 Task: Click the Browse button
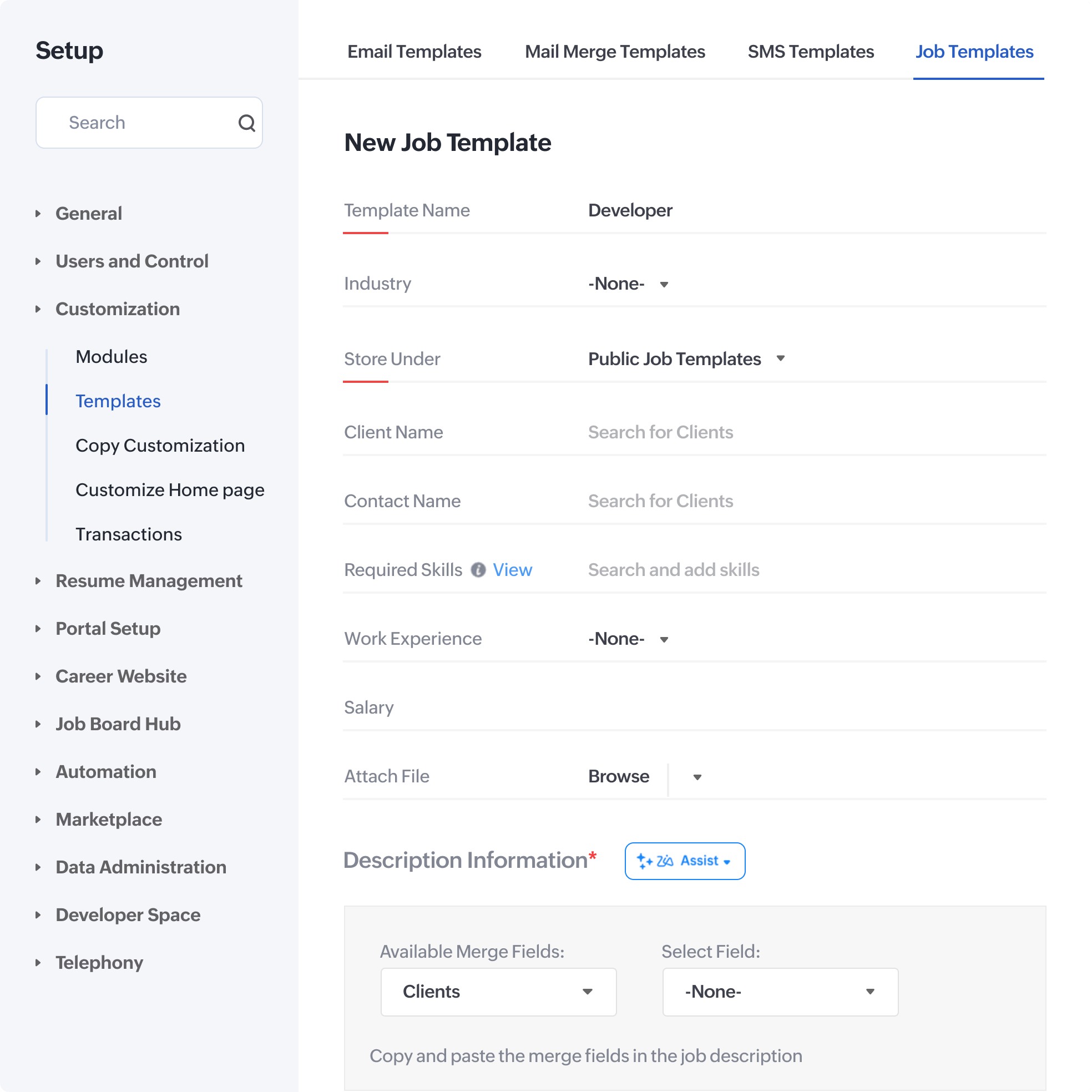[618, 777]
